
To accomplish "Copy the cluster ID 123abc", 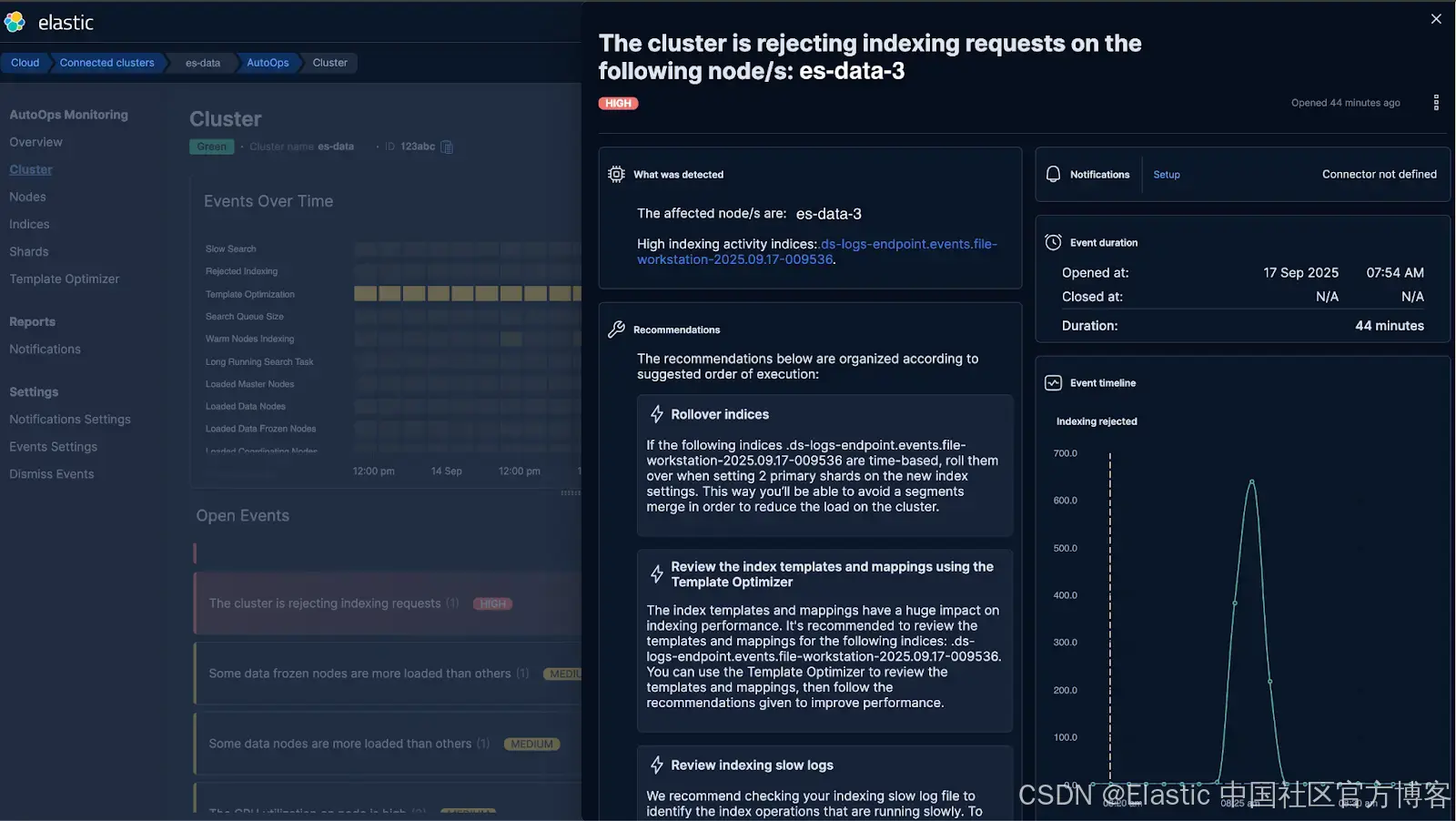I will click(x=447, y=147).
